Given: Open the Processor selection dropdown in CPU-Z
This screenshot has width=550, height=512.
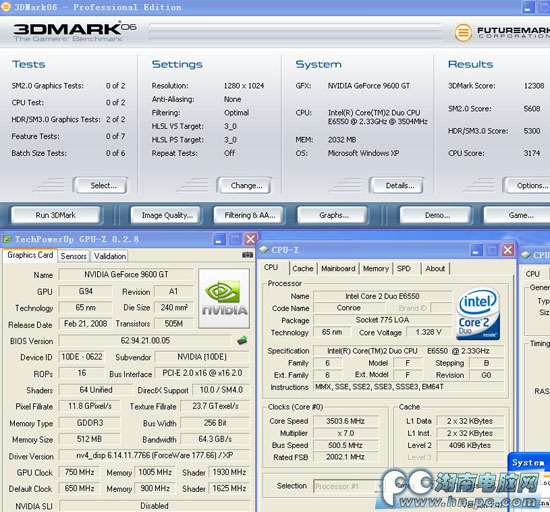Looking at the screenshot, I should [380, 486].
